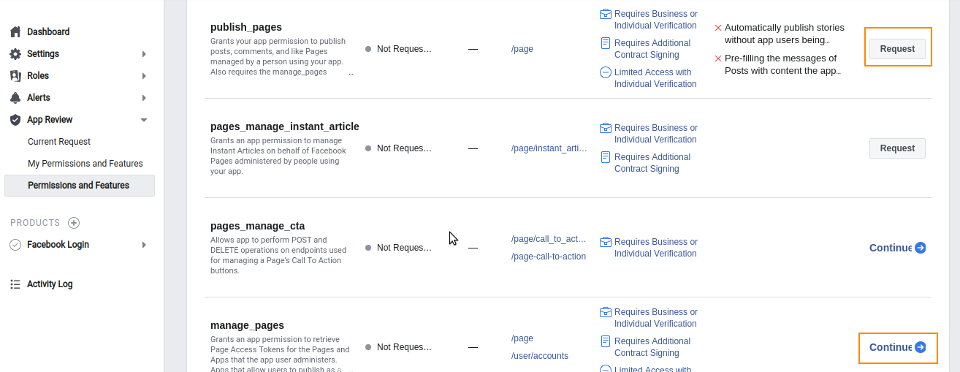Click the Facebook Login checkmark icon
Image resolution: width=960 pixels, height=372 pixels.
(x=15, y=245)
